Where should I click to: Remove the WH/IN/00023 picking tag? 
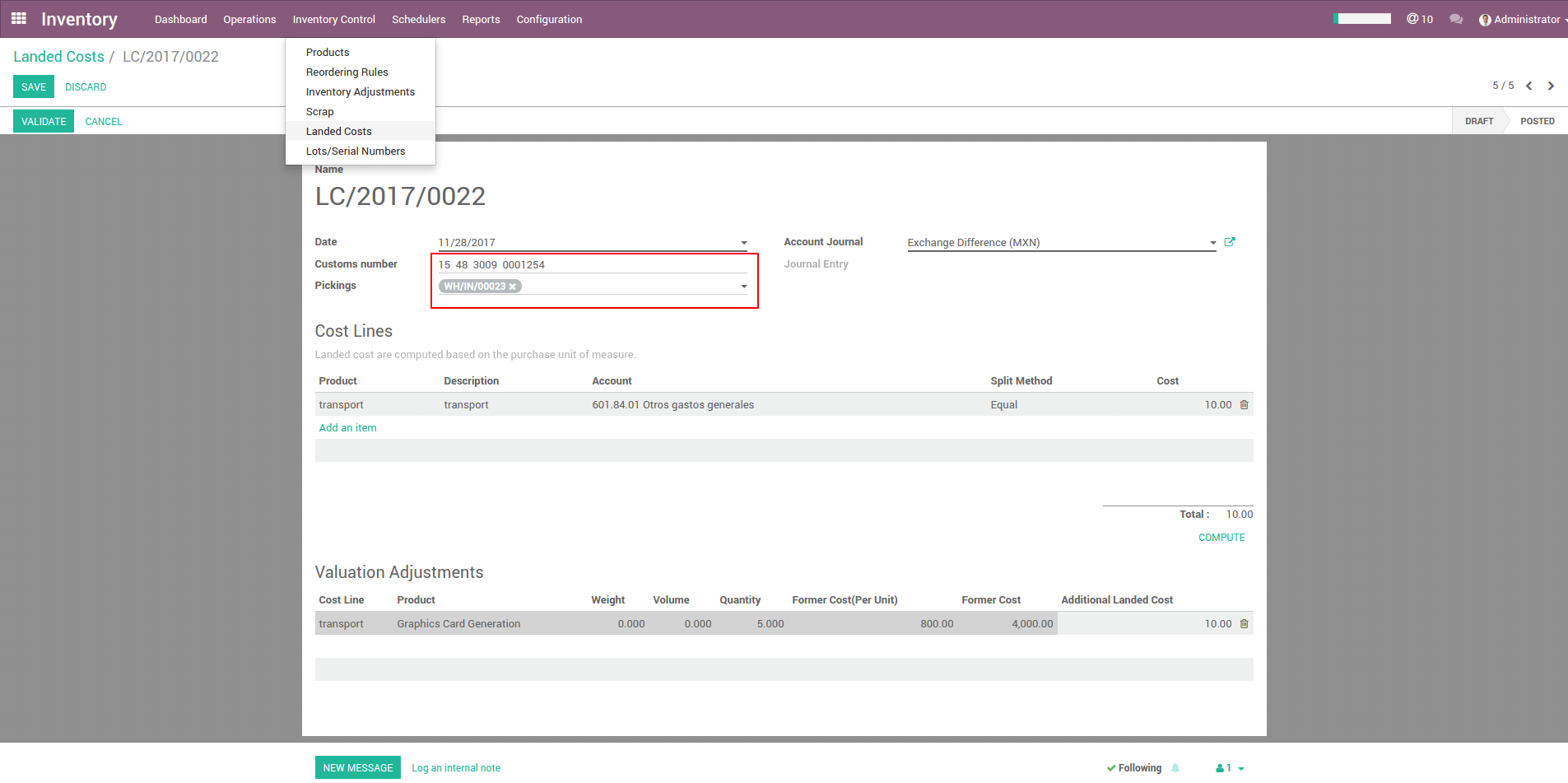[512, 287]
